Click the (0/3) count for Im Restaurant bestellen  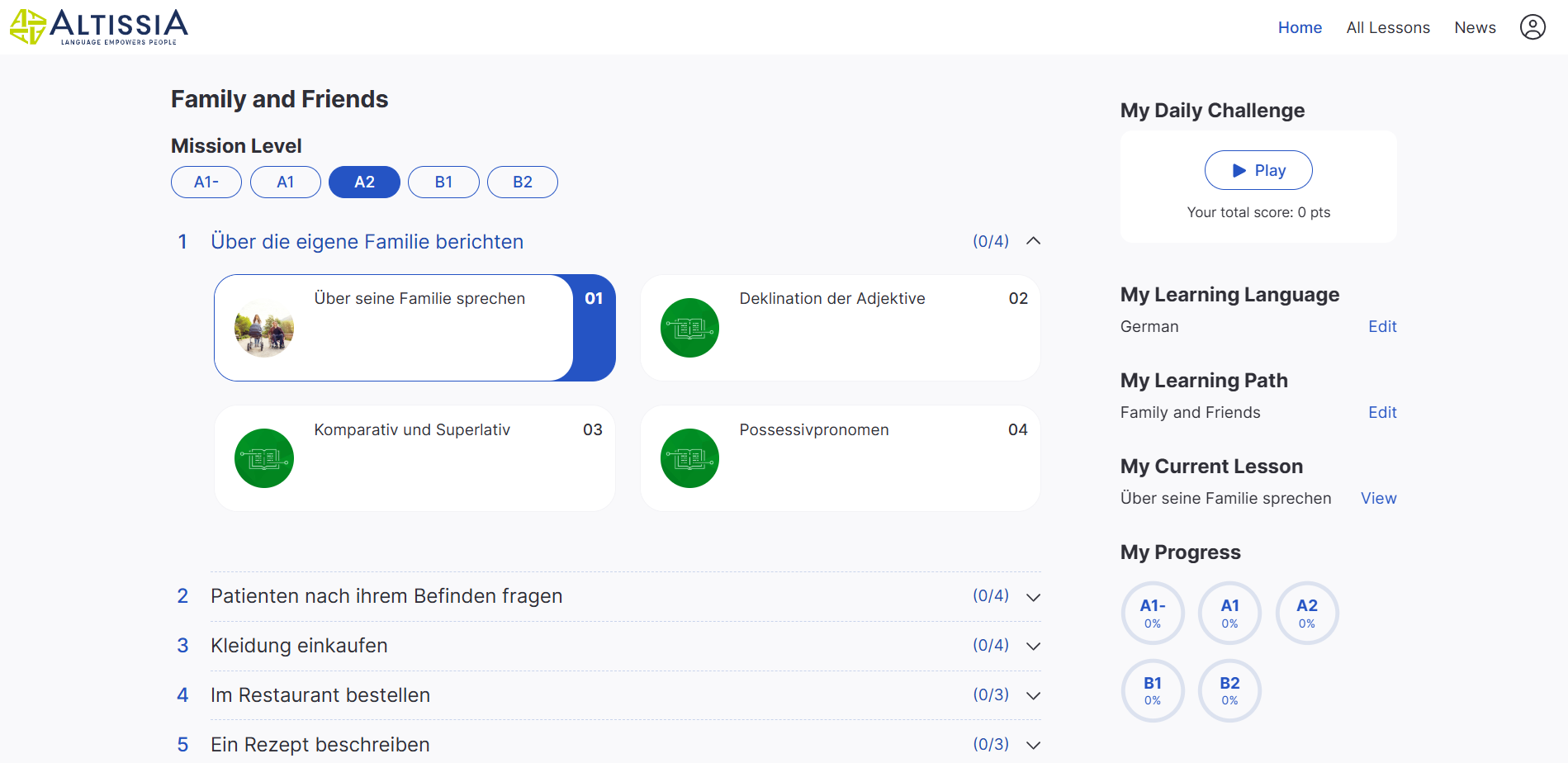991,694
